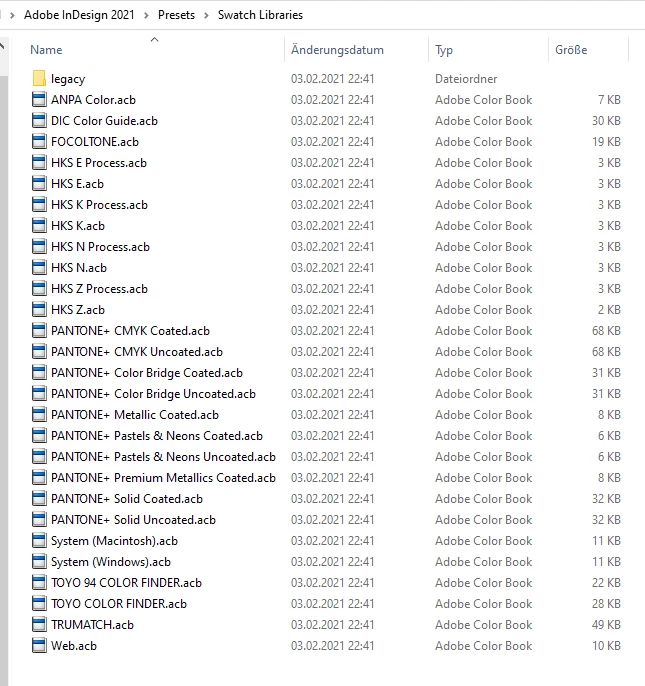Click the Swatch Libraries breadcrumb segment
The image size is (645, 686).
point(260,15)
